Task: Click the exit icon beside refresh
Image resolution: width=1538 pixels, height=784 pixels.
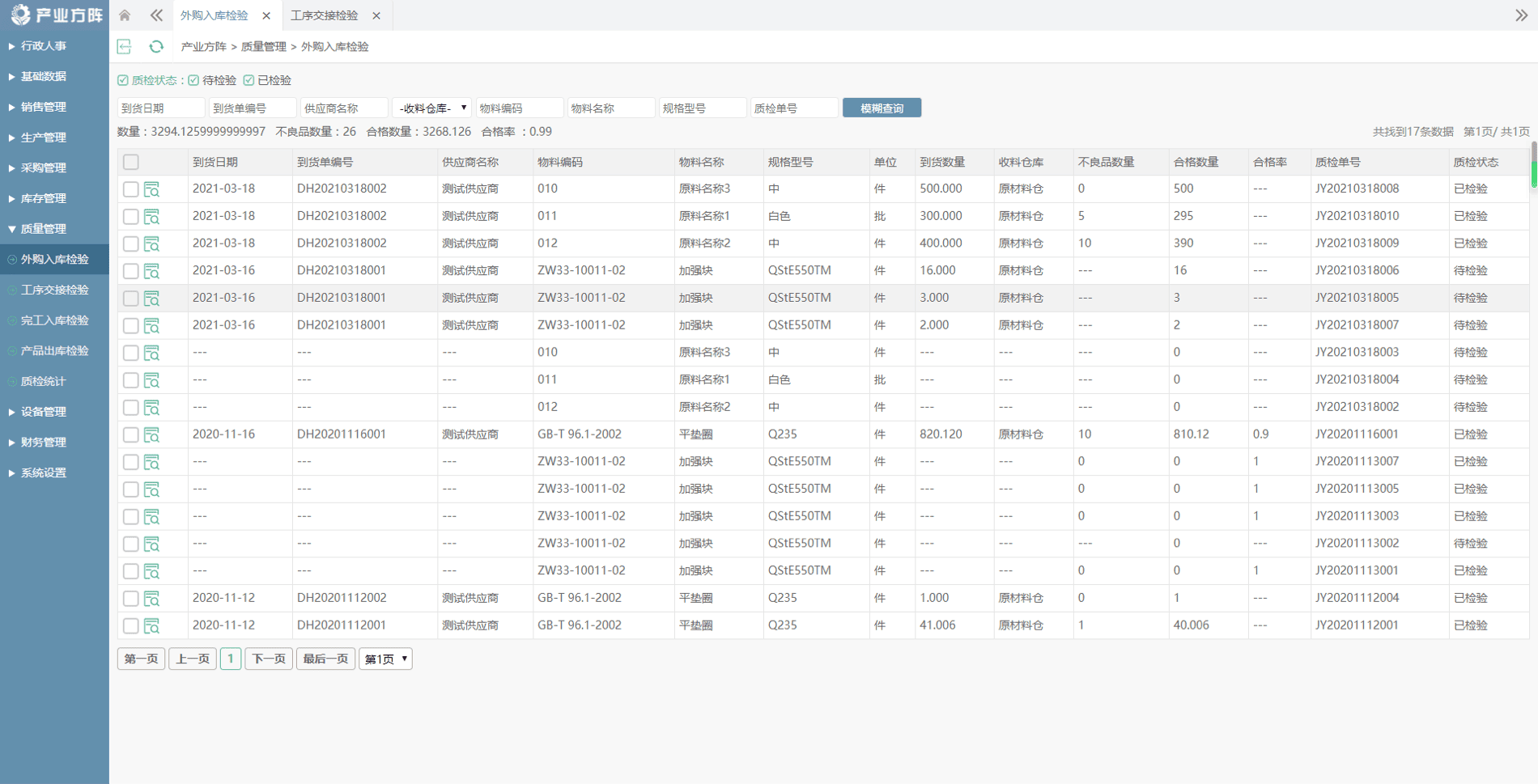Action: (x=125, y=47)
